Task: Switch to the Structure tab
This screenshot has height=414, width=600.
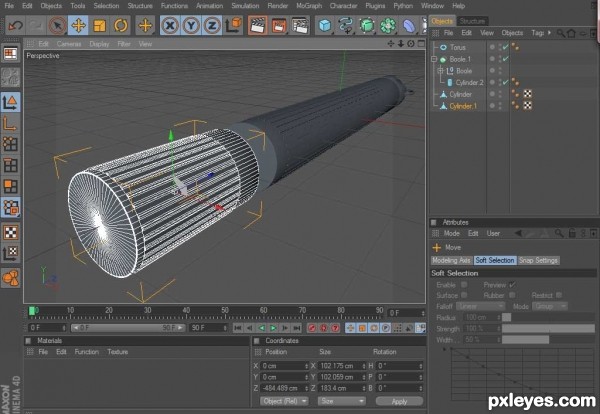Action: [472, 21]
